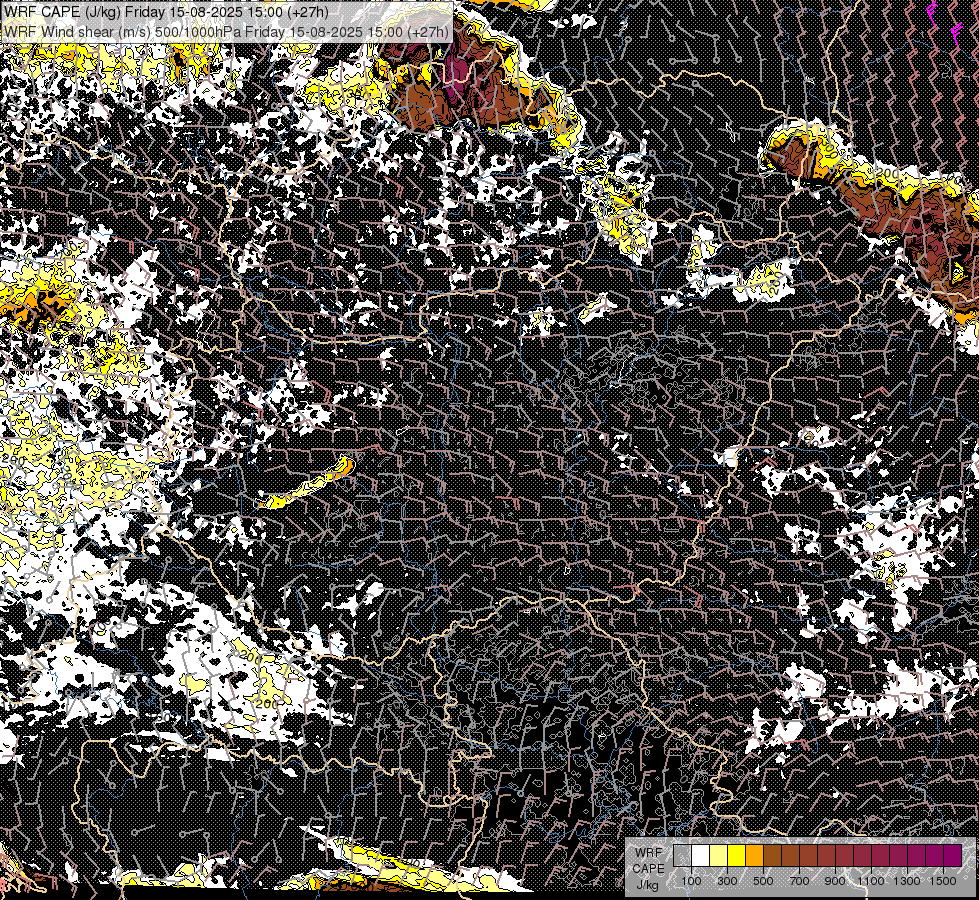Click the legend value label 900
Screen dimensions: 979x900
click(835, 881)
